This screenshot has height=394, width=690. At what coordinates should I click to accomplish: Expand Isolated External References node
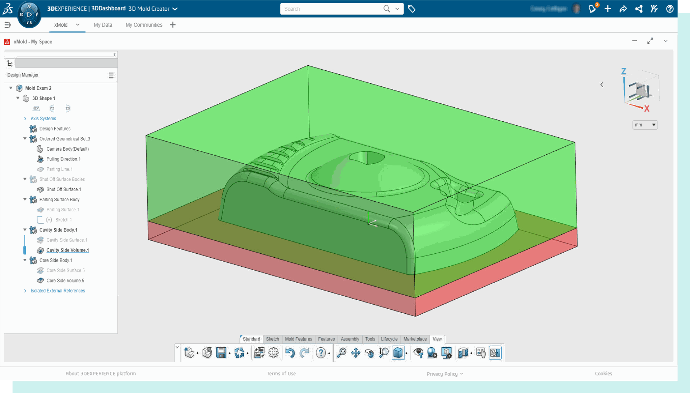coord(25,291)
